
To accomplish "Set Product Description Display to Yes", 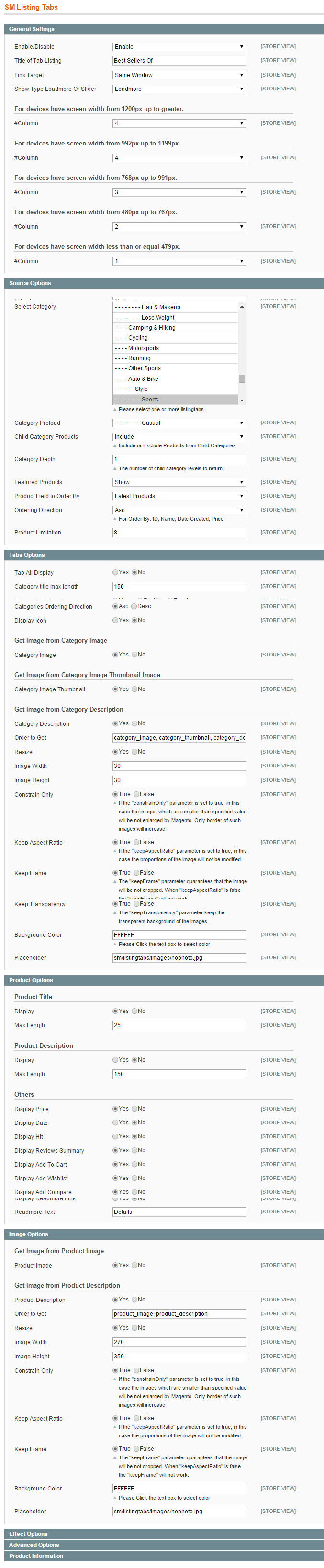I will [116, 1060].
